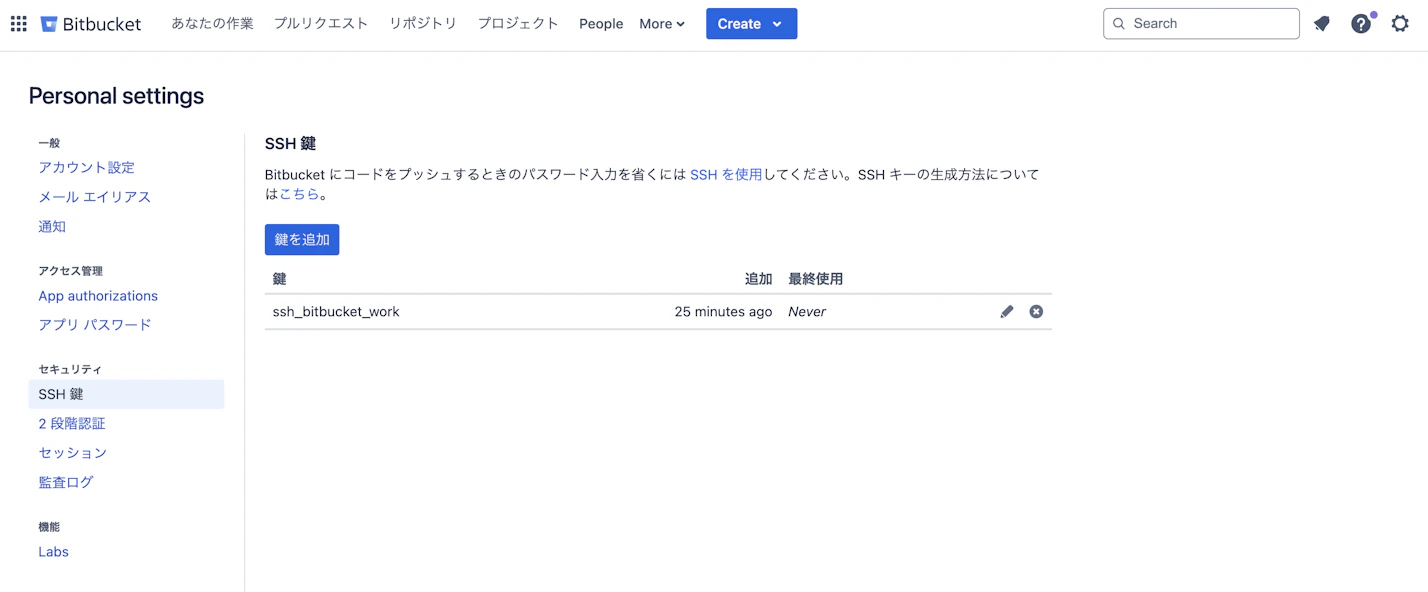Edit the ssh_bitbucket_work key with pencil icon
The height and width of the screenshot is (592, 1428).
pyautogui.click(x=1007, y=311)
